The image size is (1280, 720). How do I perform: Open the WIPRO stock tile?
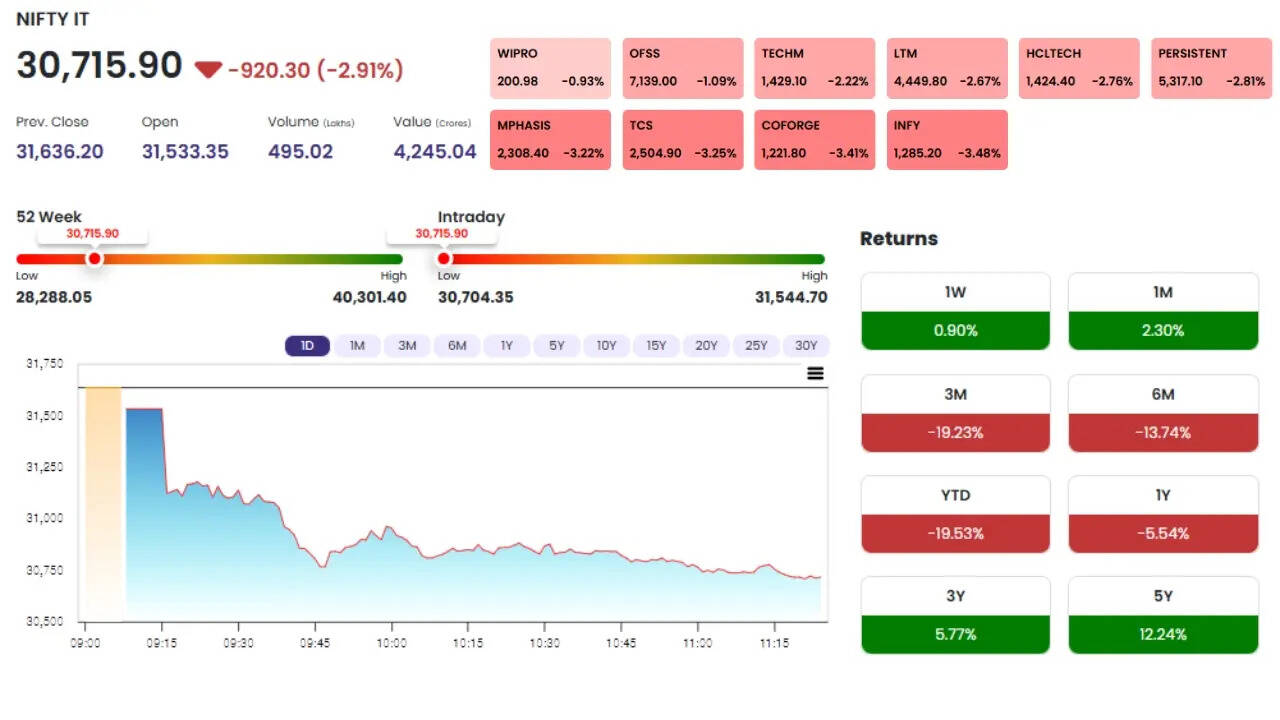[x=550, y=68]
